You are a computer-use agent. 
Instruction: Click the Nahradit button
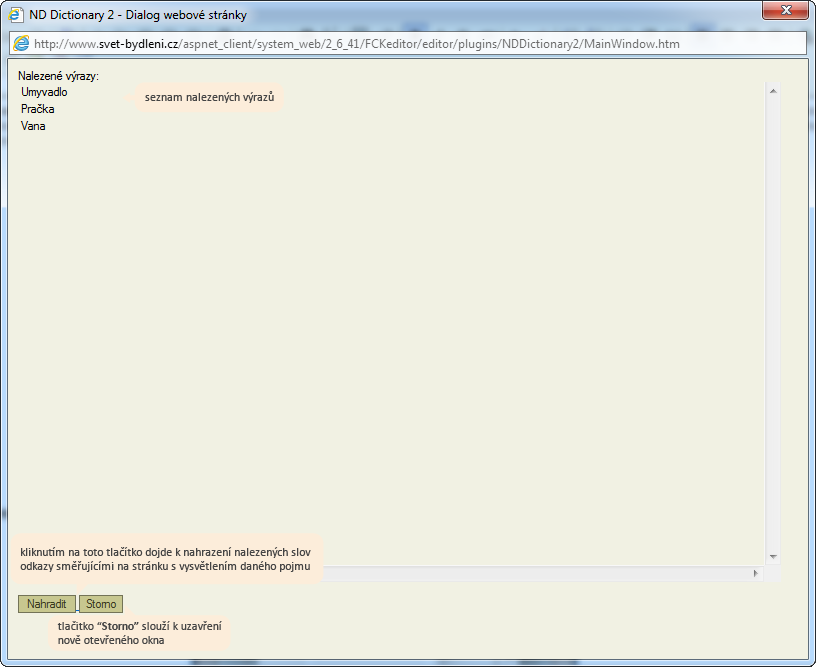(x=47, y=604)
